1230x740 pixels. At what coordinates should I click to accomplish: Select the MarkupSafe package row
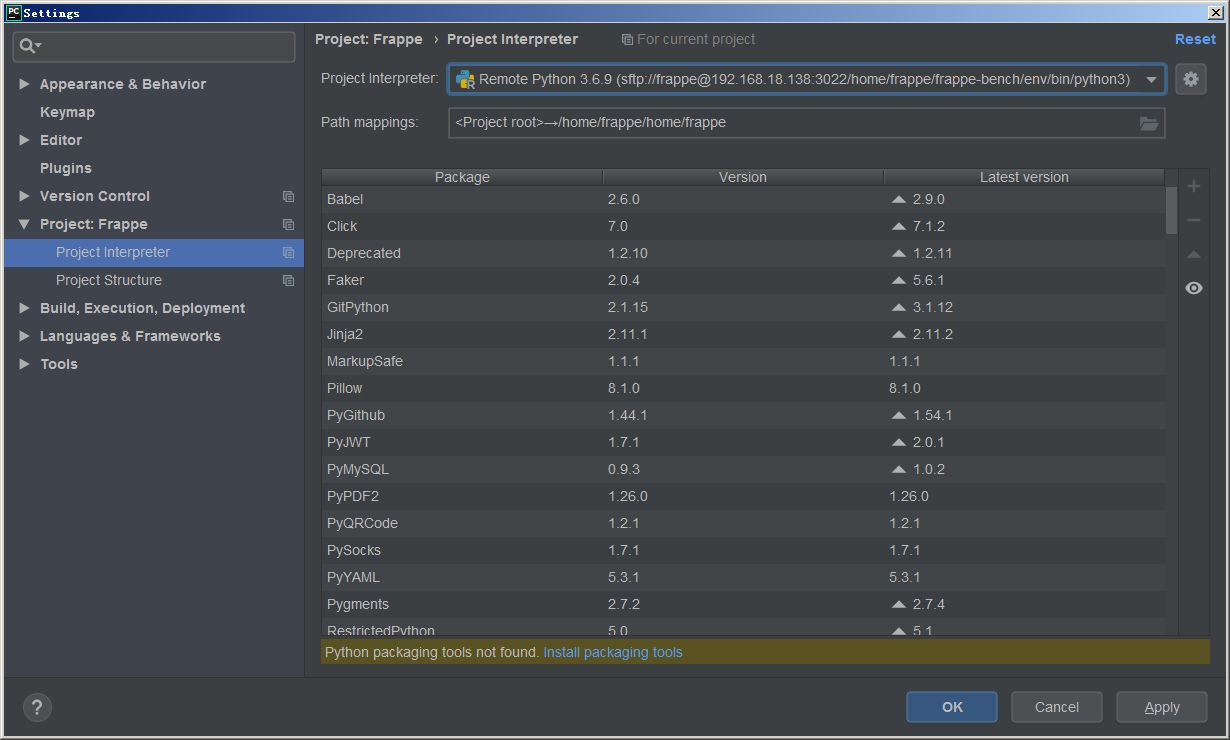coord(743,361)
